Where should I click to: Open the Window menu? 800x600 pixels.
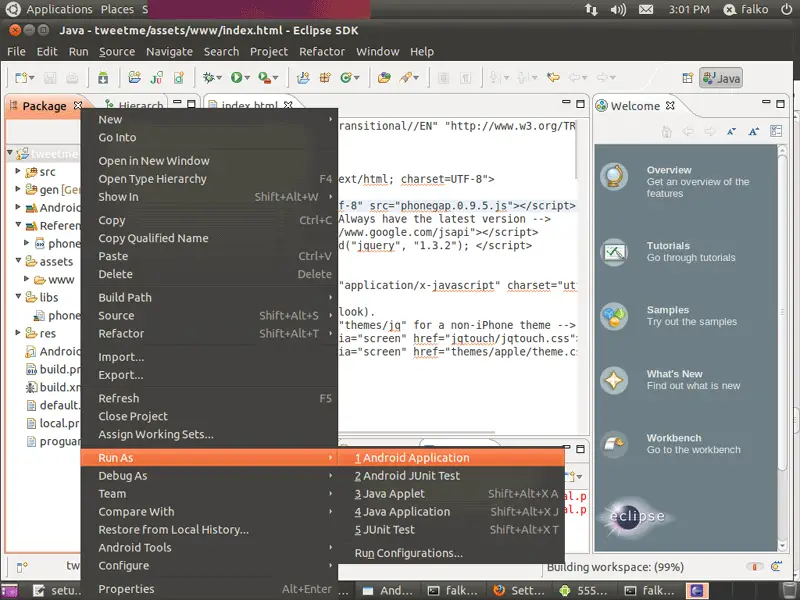coord(378,52)
